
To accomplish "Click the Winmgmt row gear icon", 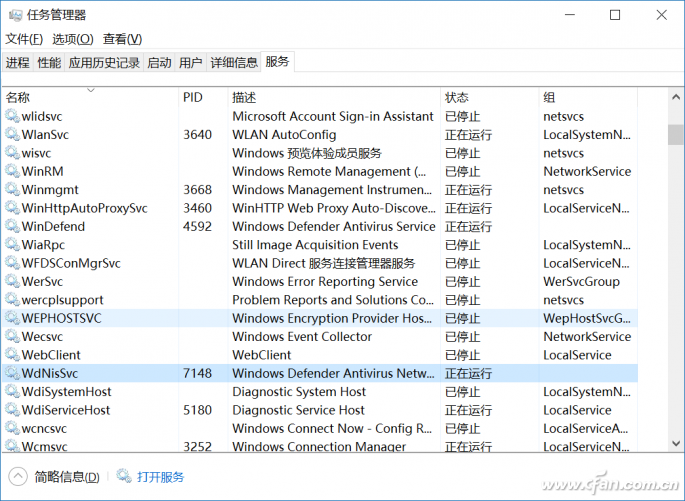I will click(x=12, y=190).
